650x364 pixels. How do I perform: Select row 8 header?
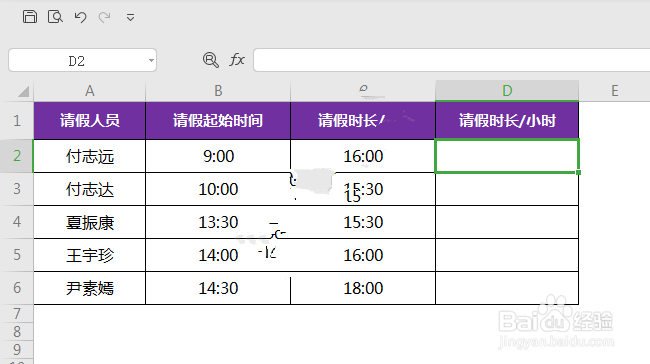(x=17, y=332)
